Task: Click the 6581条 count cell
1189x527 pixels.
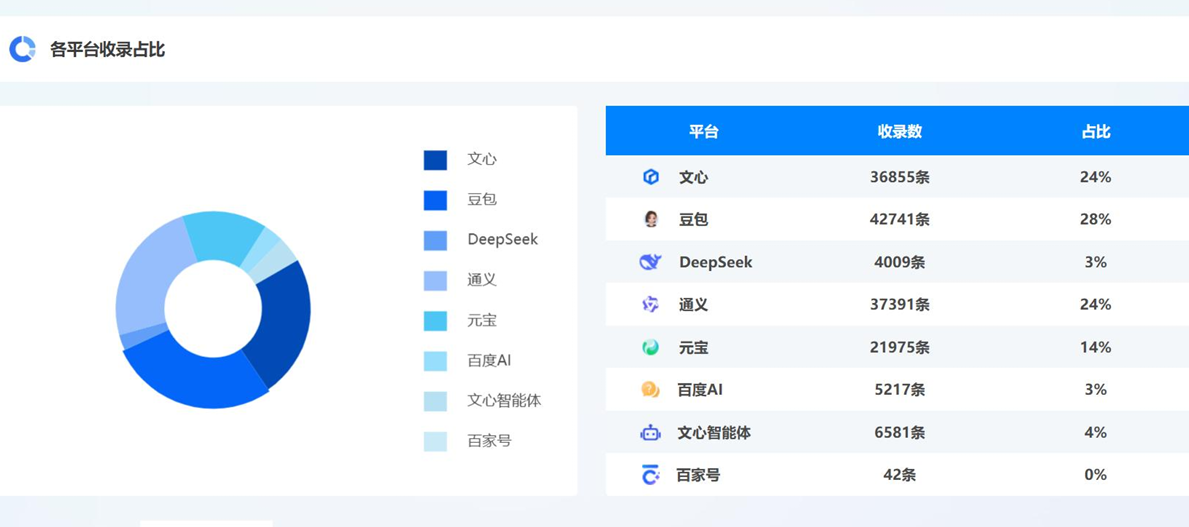Action: (x=900, y=433)
